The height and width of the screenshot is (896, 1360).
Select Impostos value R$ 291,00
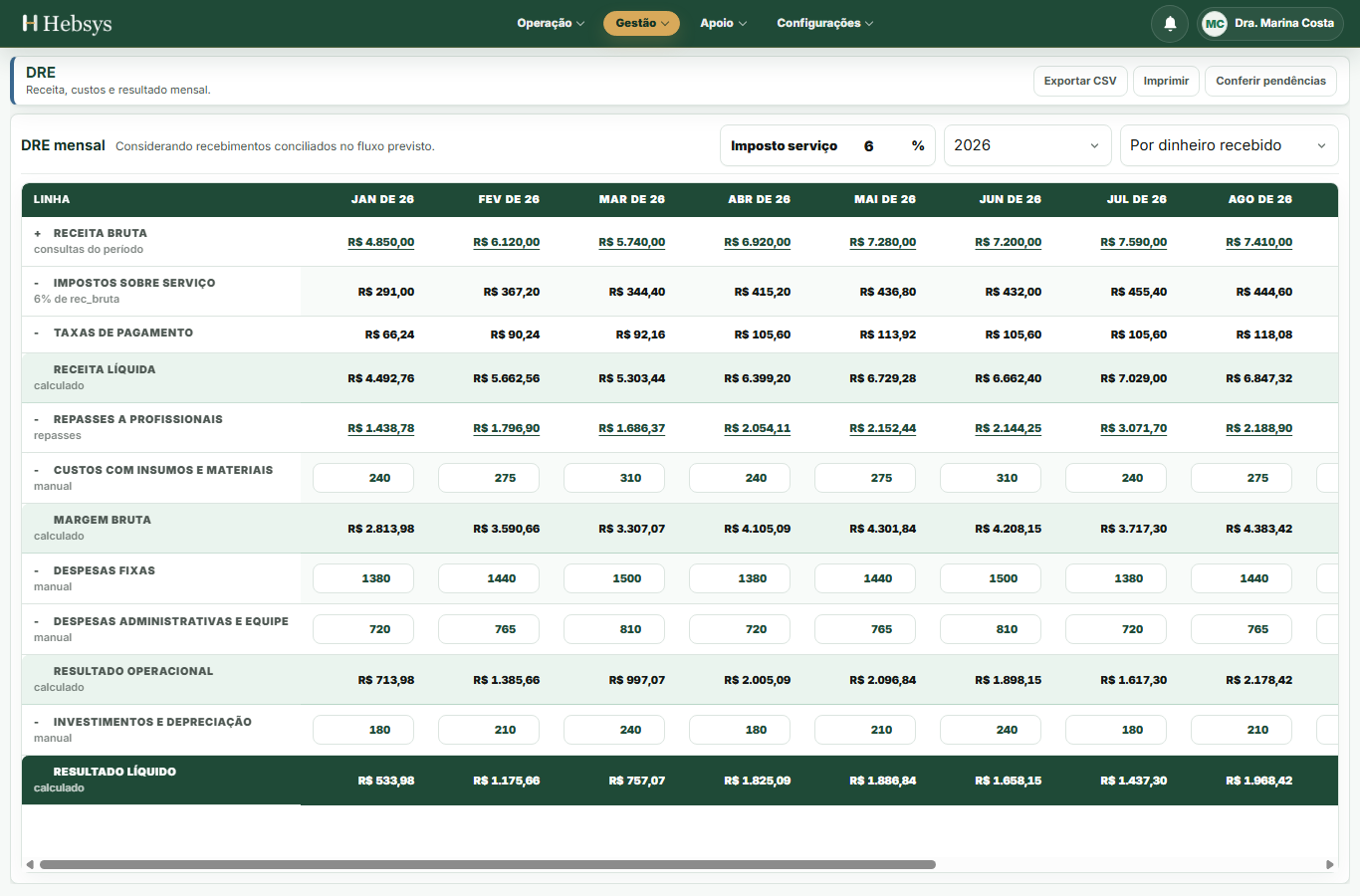point(386,292)
